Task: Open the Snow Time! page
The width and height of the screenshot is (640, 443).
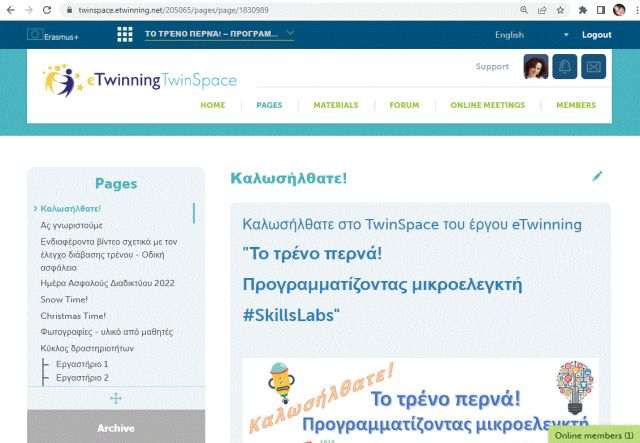Action: (x=64, y=299)
